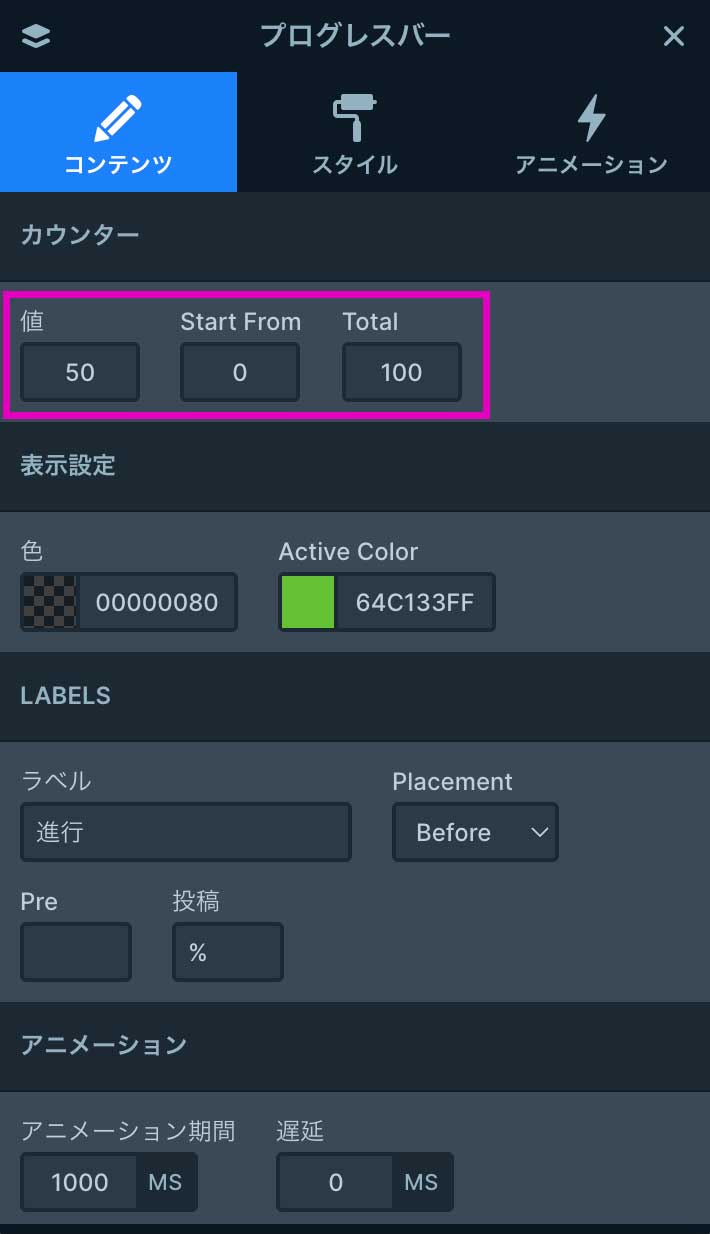This screenshot has height=1234, width=710.
Task: Click the ラベル text field containing 進行
Action: tap(186, 832)
